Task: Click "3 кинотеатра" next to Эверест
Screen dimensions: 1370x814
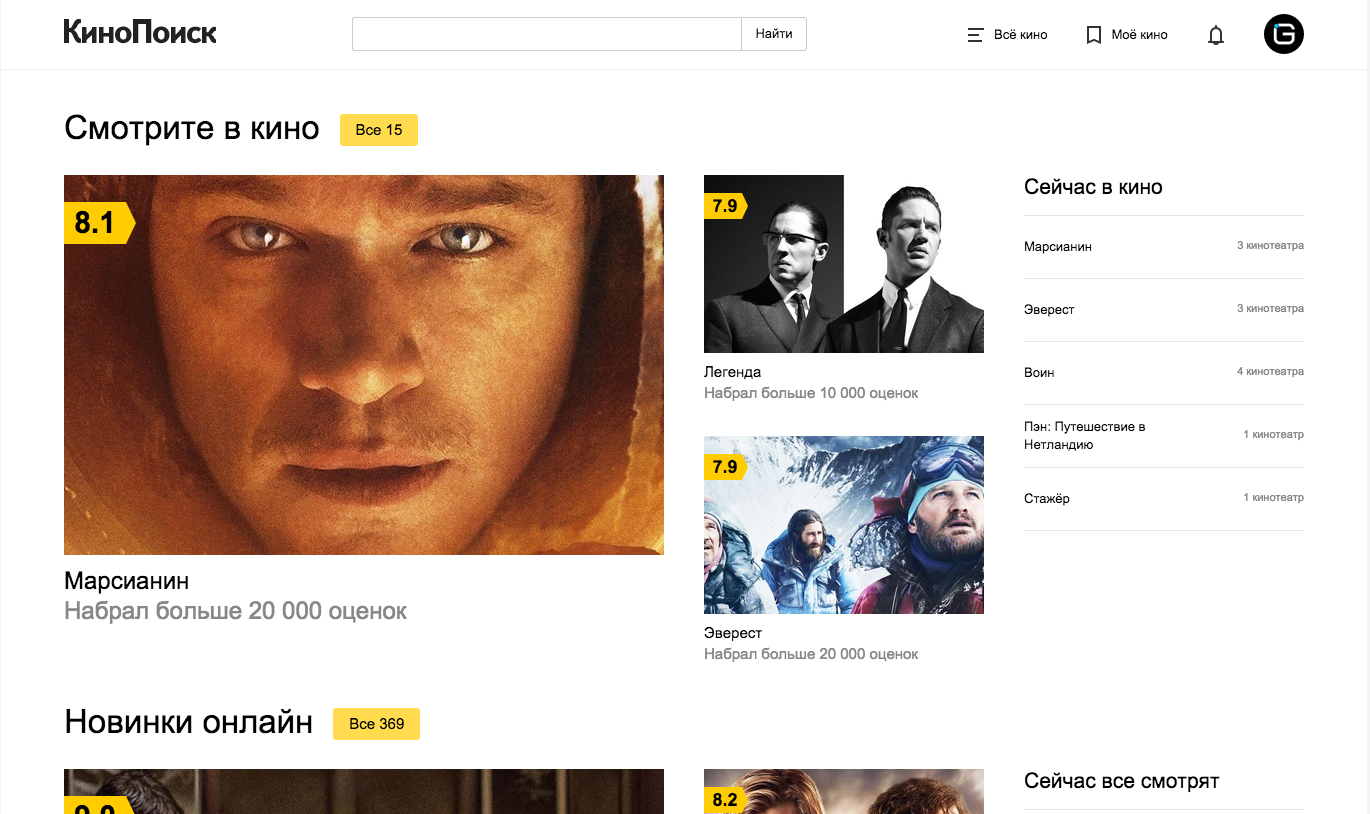Action: coord(1270,308)
